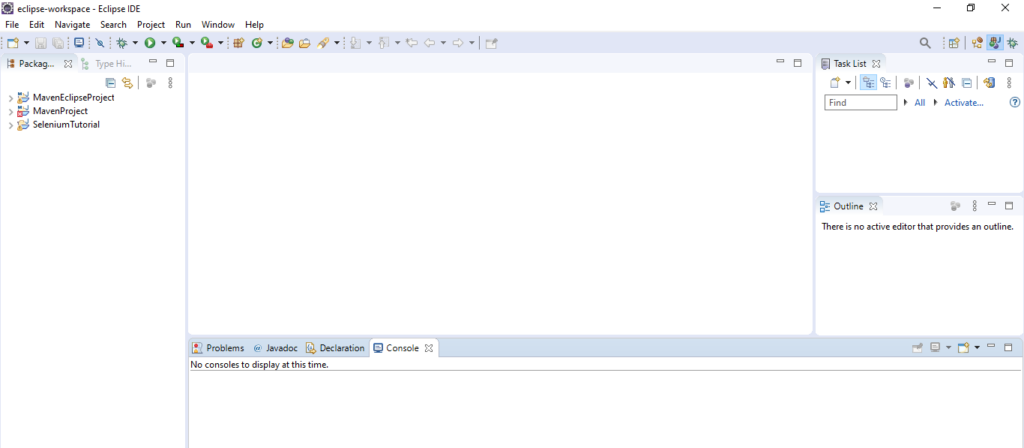Expand the SeleniumTutorial tree node
1024x448 pixels.
click(x=10, y=125)
